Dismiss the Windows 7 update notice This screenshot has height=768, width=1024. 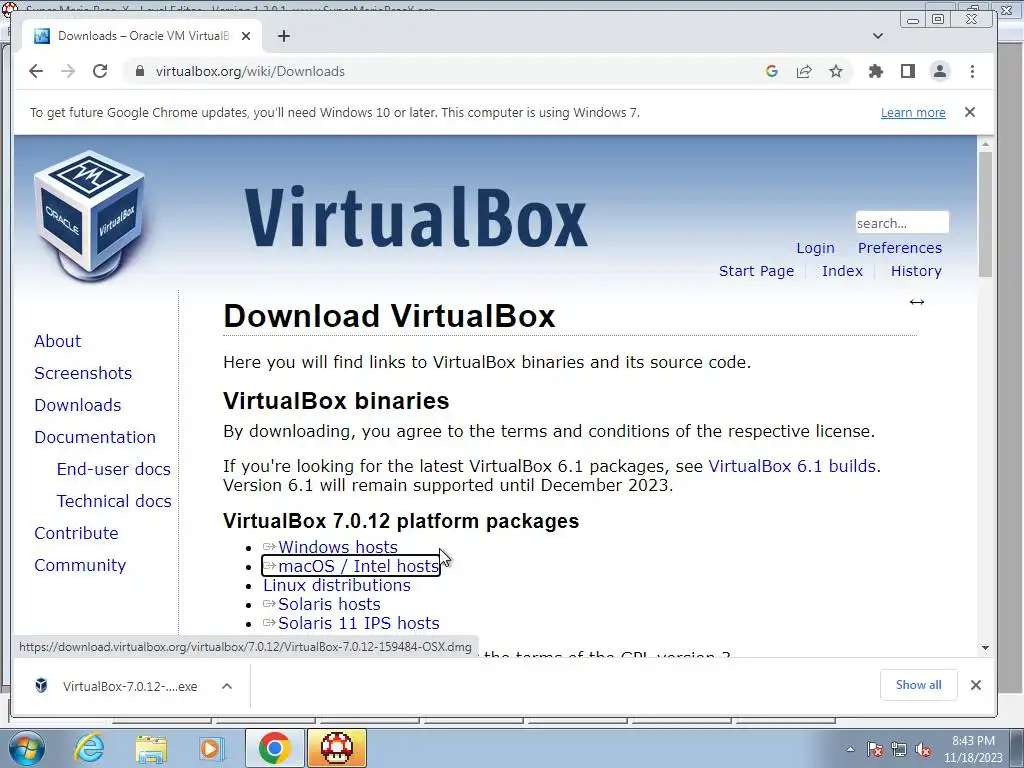[970, 112]
